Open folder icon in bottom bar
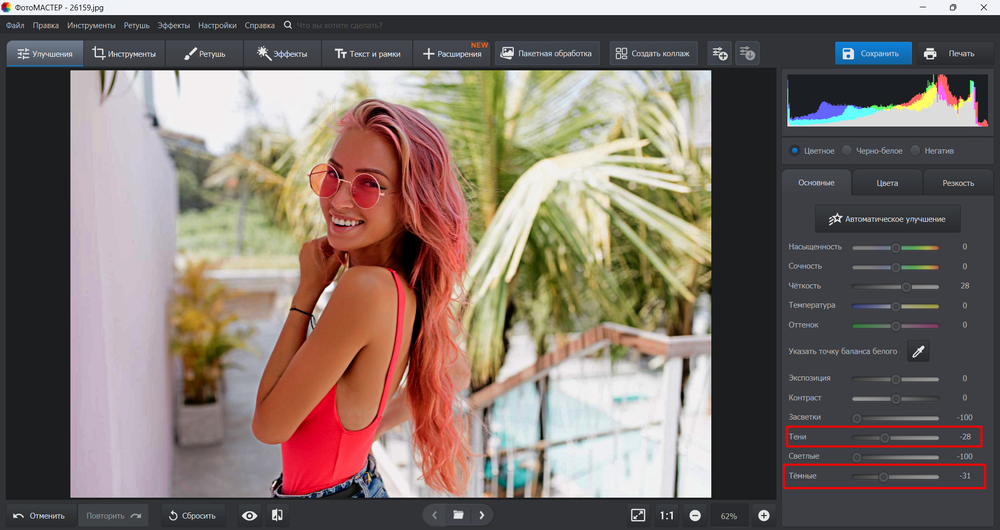The image size is (1000, 530). (458, 515)
